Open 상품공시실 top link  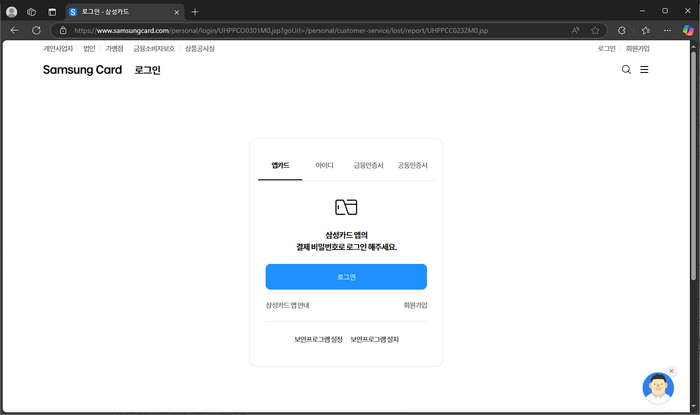(x=200, y=49)
